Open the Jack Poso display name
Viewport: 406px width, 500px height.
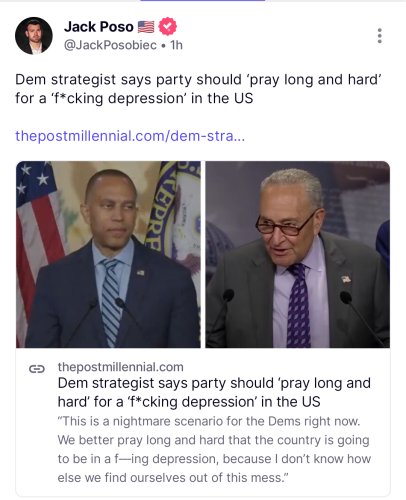(99, 27)
